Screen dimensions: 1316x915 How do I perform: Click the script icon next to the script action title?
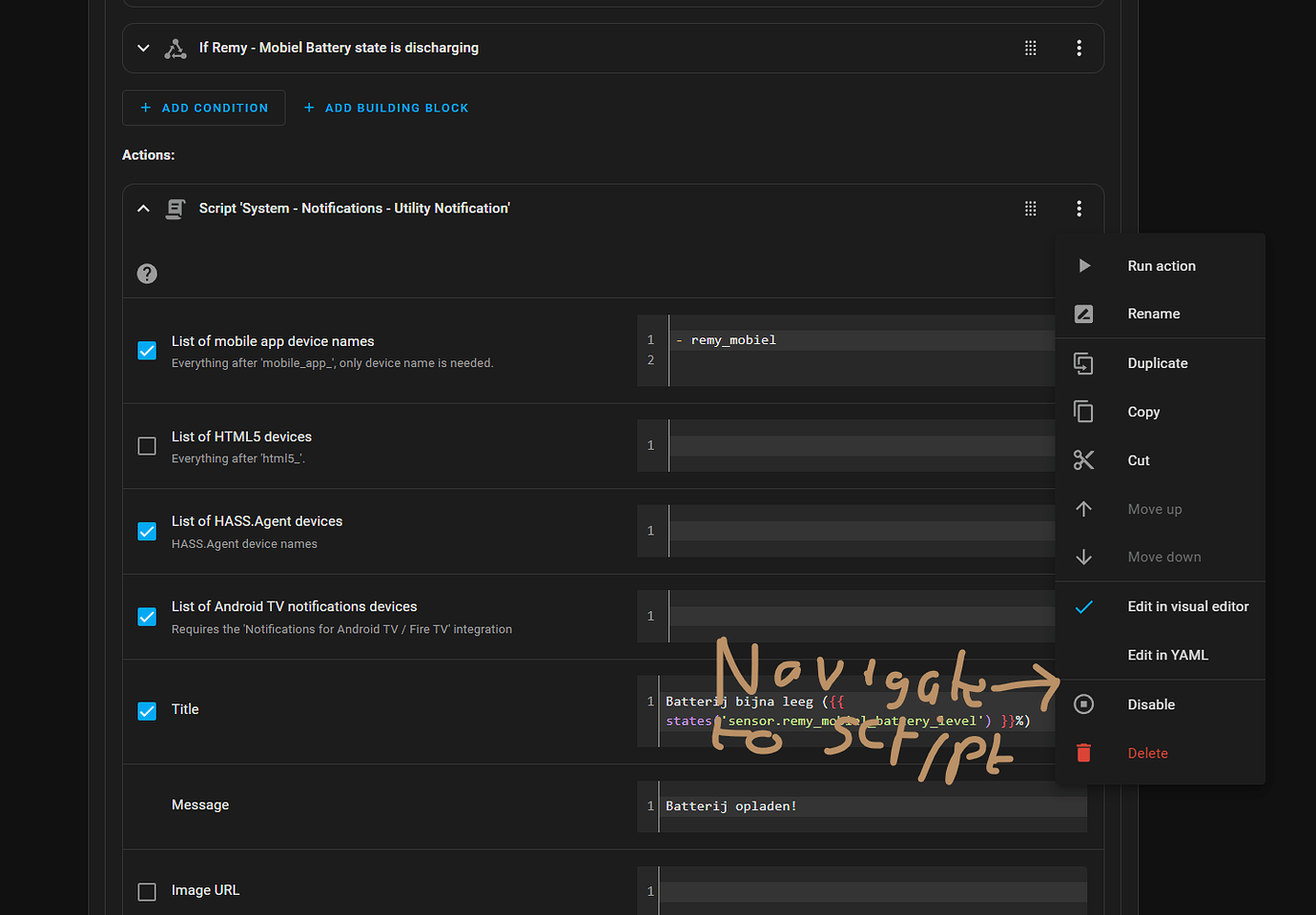(175, 208)
